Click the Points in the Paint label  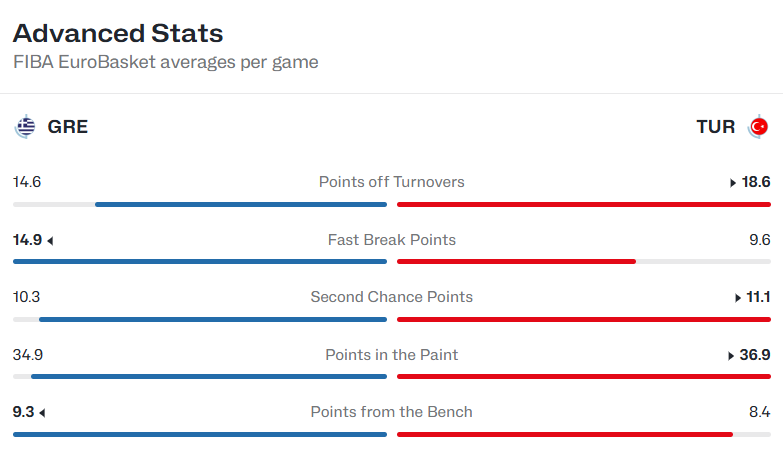[392, 355]
